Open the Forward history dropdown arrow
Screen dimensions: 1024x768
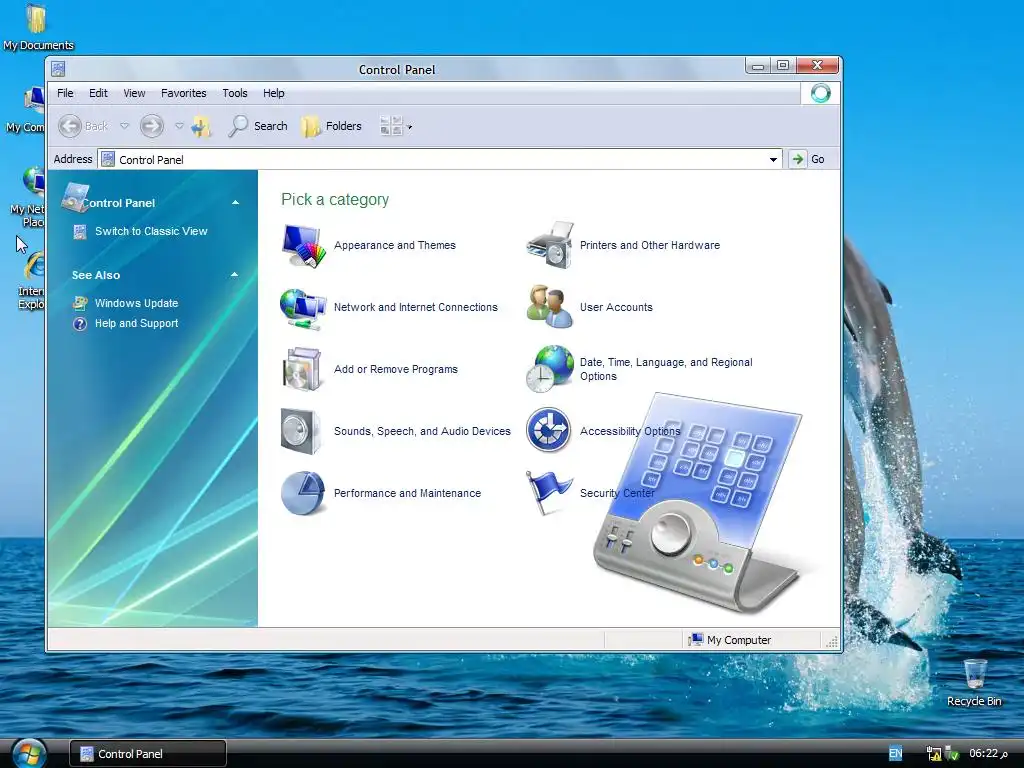[179, 126]
